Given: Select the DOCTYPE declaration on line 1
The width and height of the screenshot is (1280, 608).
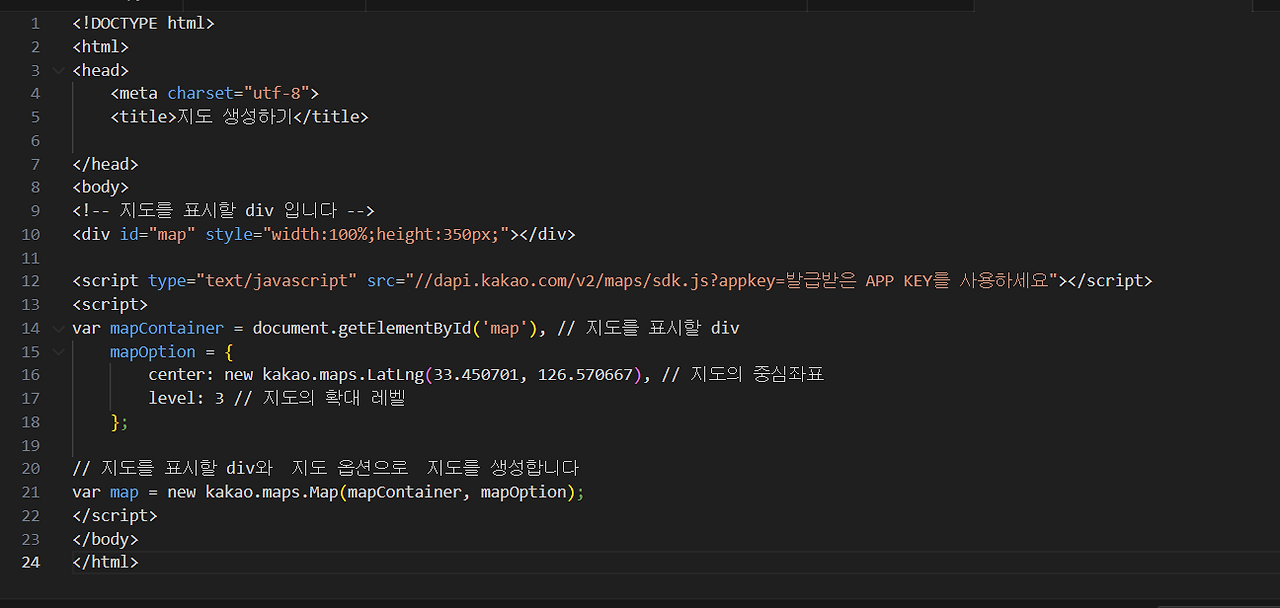Looking at the screenshot, I should pos(143,22).
